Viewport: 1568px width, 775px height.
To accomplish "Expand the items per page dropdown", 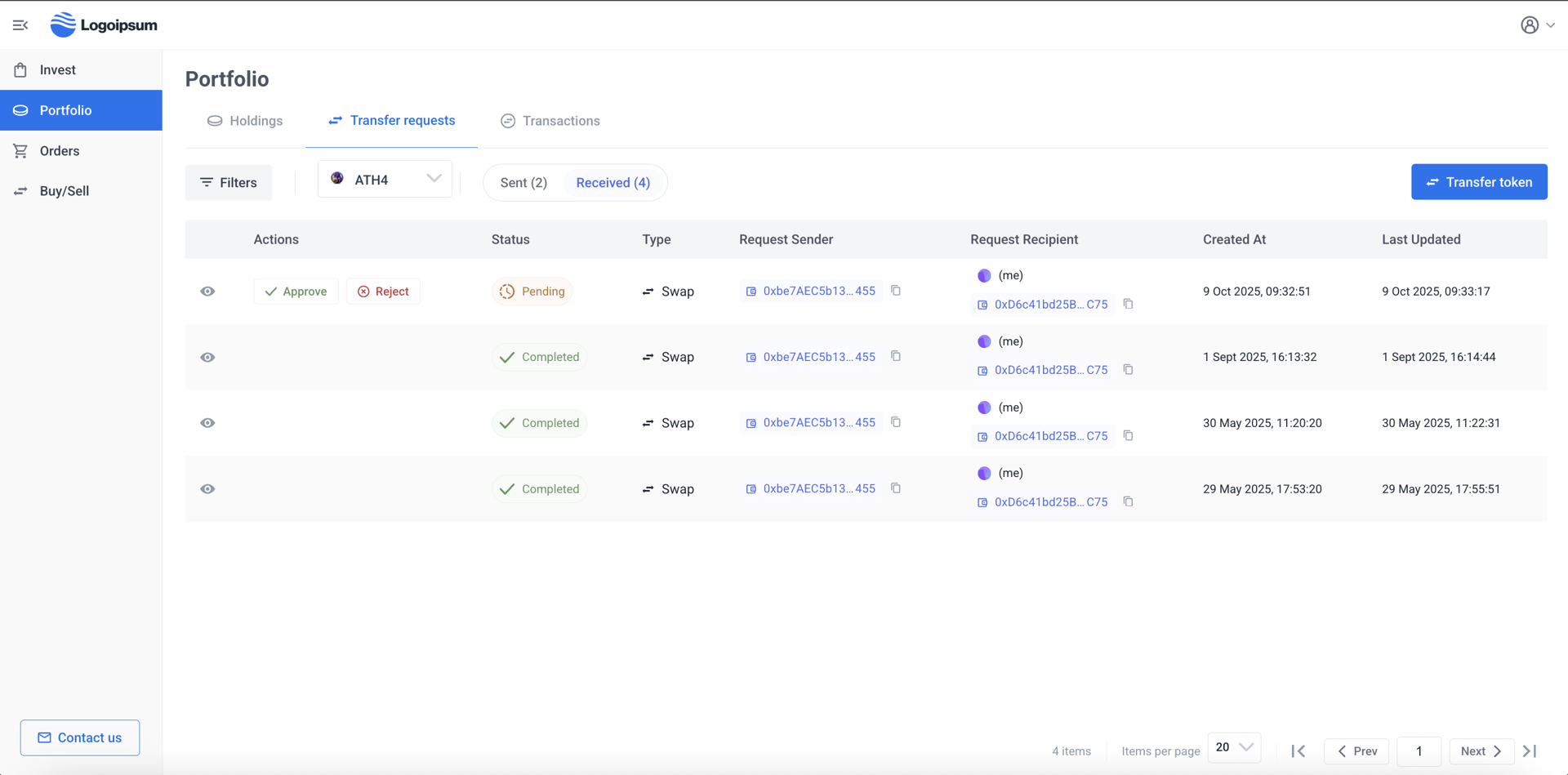I will (x=1234, y=747).
